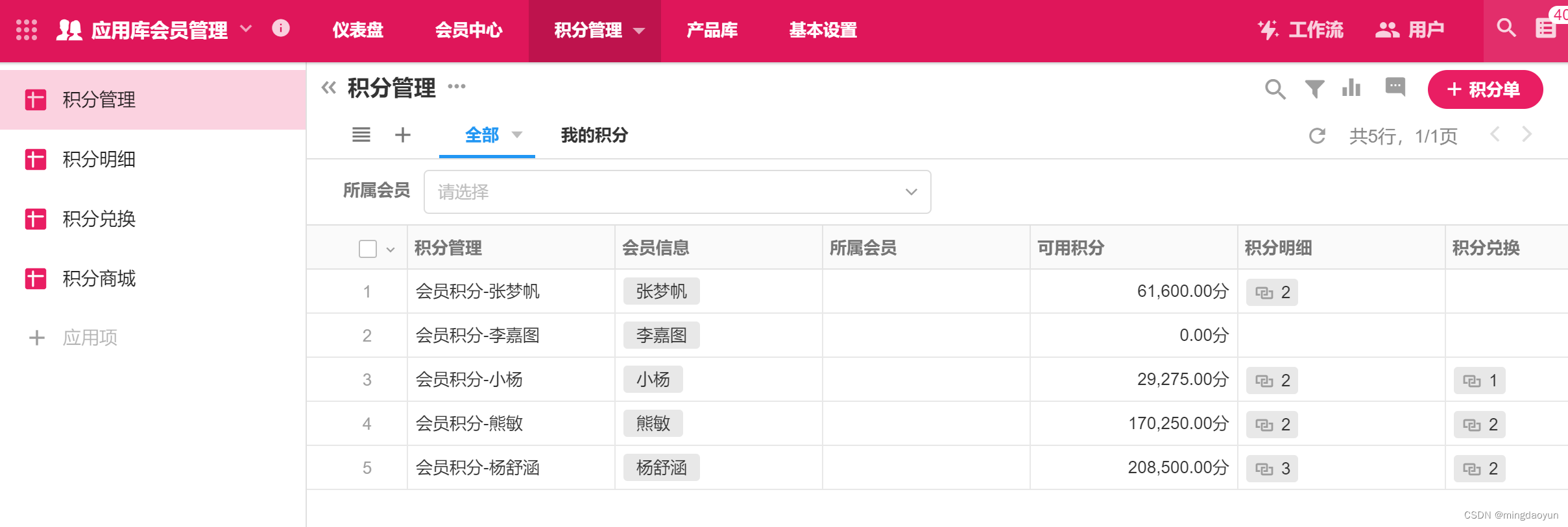Click the global search icon in header
This screenshot has width=1568, height=527.
pos(1506,29)
